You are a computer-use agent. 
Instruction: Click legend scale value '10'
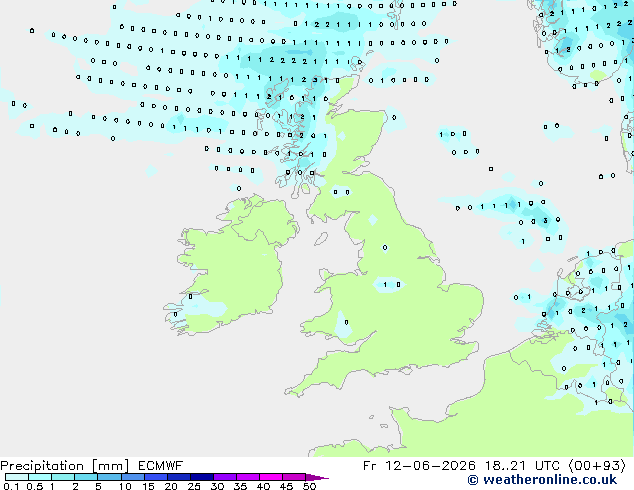pos(125,486)
